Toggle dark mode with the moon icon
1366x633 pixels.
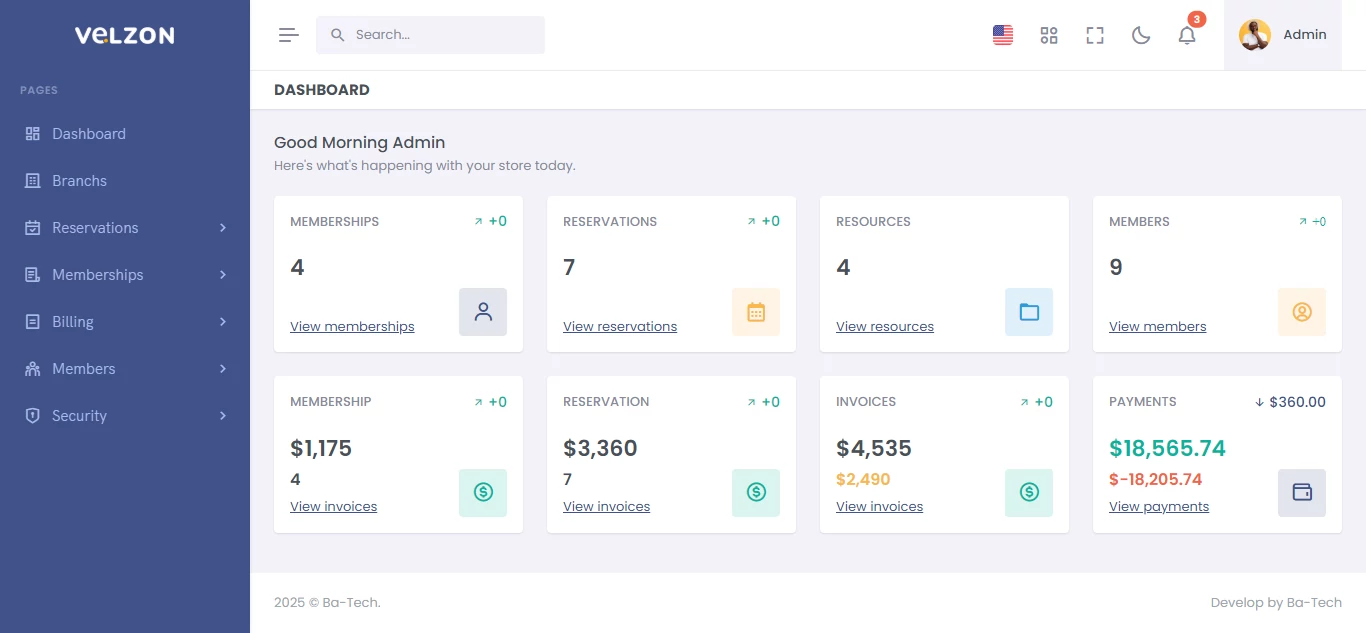1141,35
